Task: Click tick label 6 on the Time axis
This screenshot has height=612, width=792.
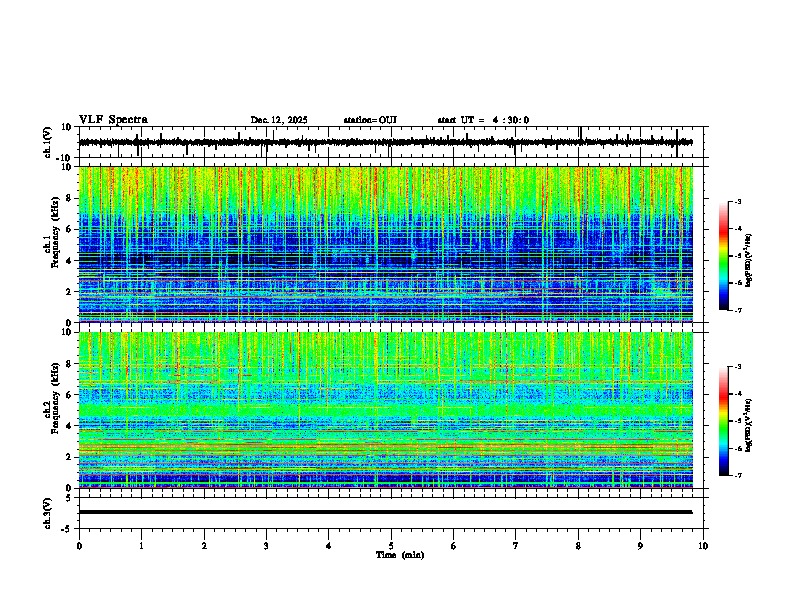Action: click(454, 546)
